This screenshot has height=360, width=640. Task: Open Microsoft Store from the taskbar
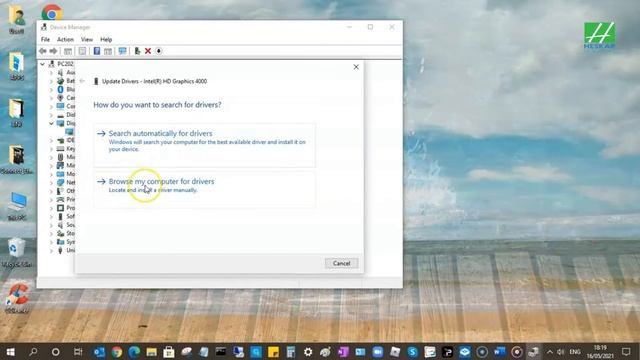coord(169,352)
